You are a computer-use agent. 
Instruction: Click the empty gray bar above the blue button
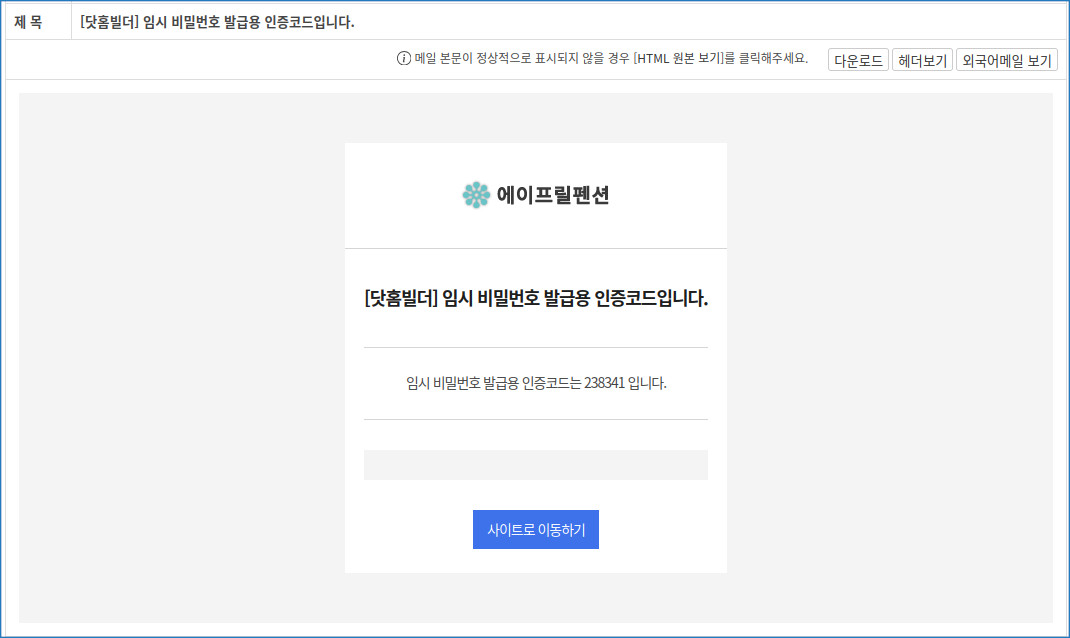(x=535, y=465)
